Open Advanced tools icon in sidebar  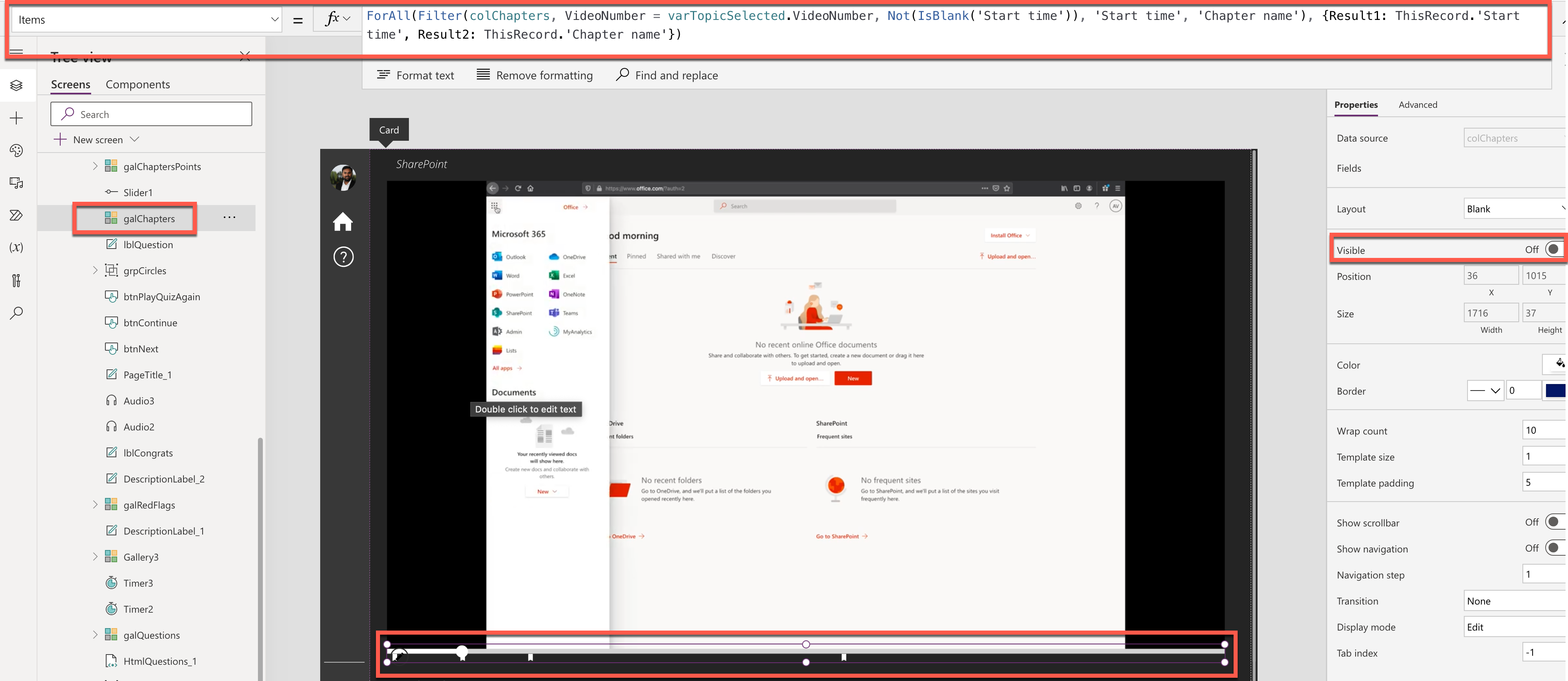(16, 281)
